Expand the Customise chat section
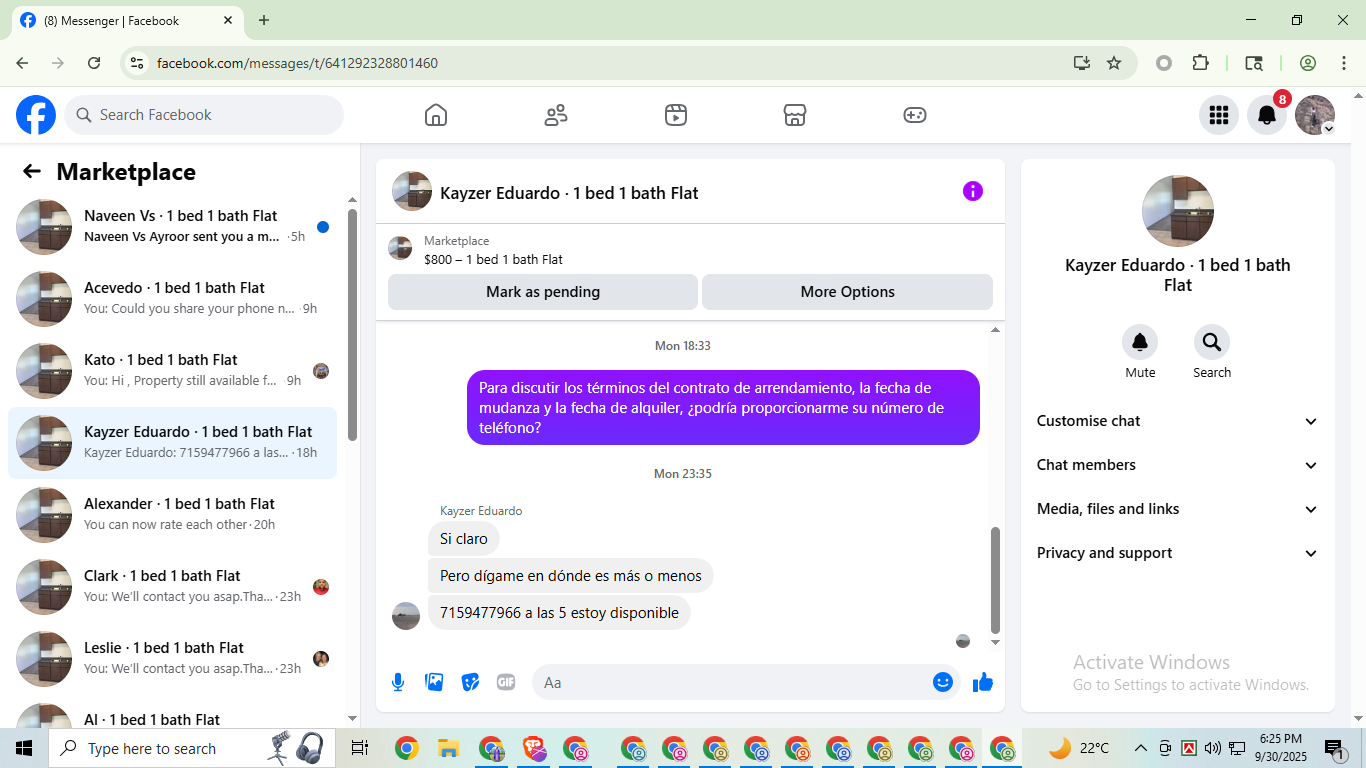 point(1178,421)
